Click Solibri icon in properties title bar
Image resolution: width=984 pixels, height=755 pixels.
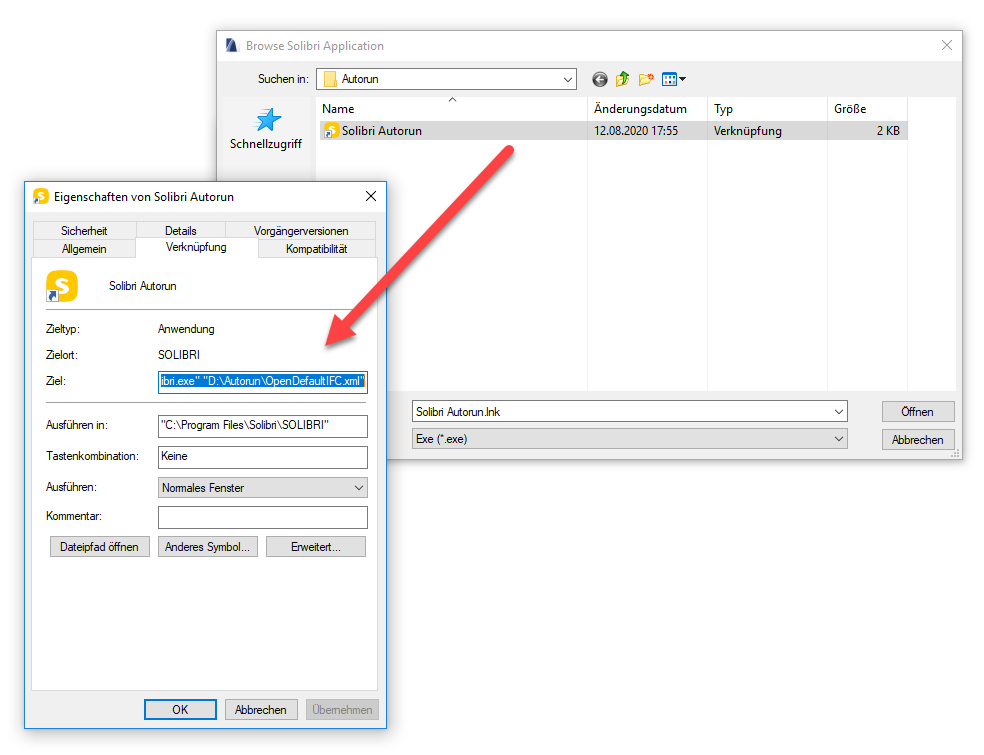tap(41, 196)
